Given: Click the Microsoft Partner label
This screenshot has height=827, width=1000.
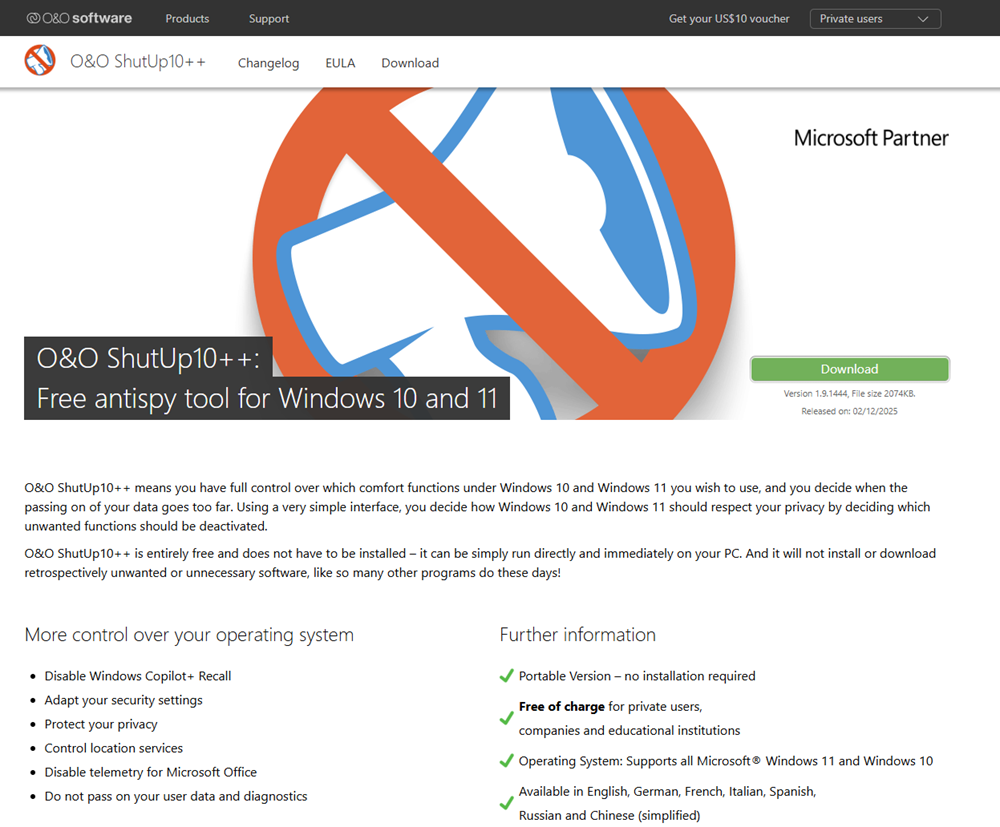Looking at the screenshot, I should [x=871, y=138].
